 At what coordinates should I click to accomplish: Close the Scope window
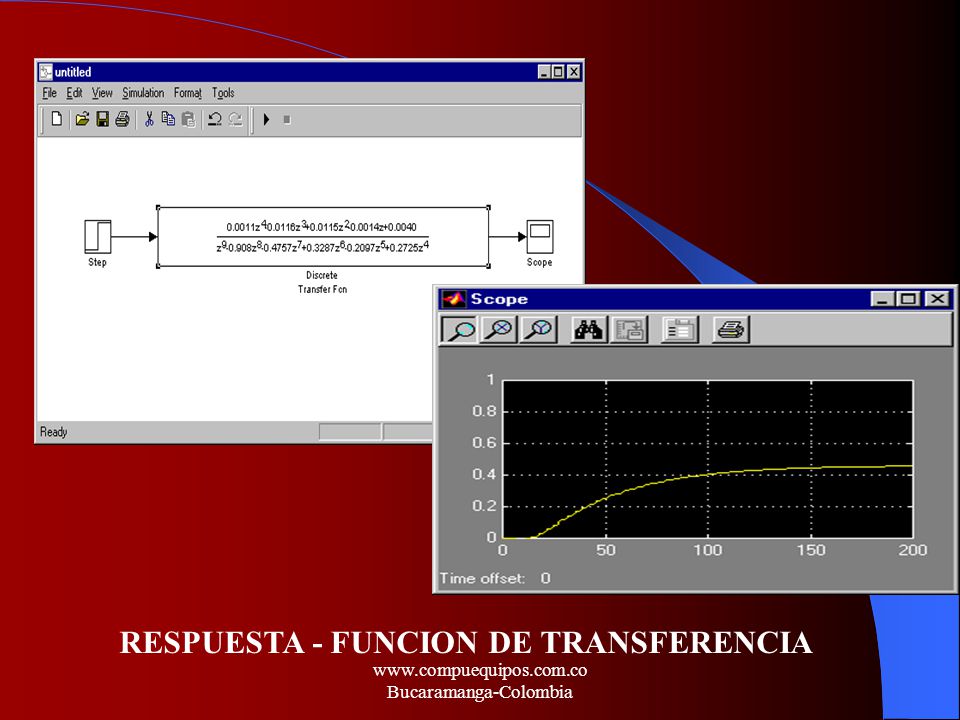pos(937,299)
